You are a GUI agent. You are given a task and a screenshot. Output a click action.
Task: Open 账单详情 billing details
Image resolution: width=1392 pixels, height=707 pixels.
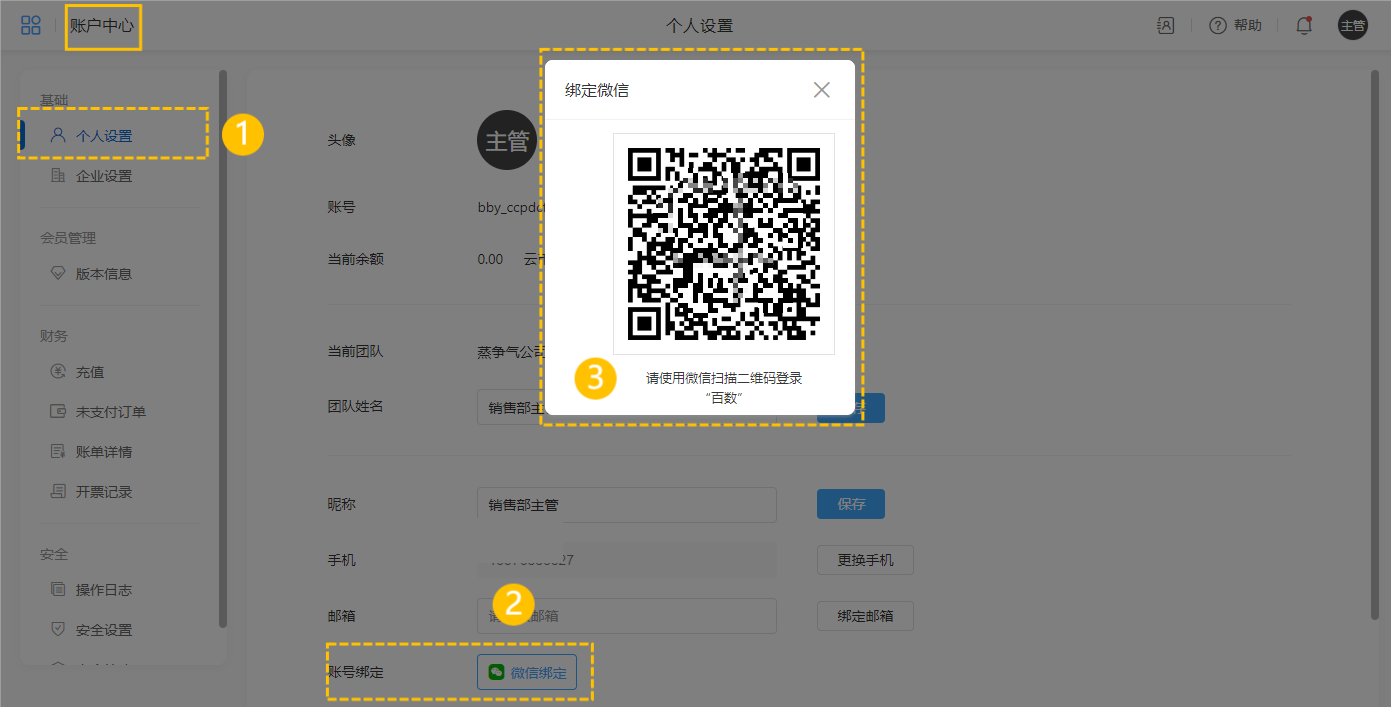coord(103,452)
